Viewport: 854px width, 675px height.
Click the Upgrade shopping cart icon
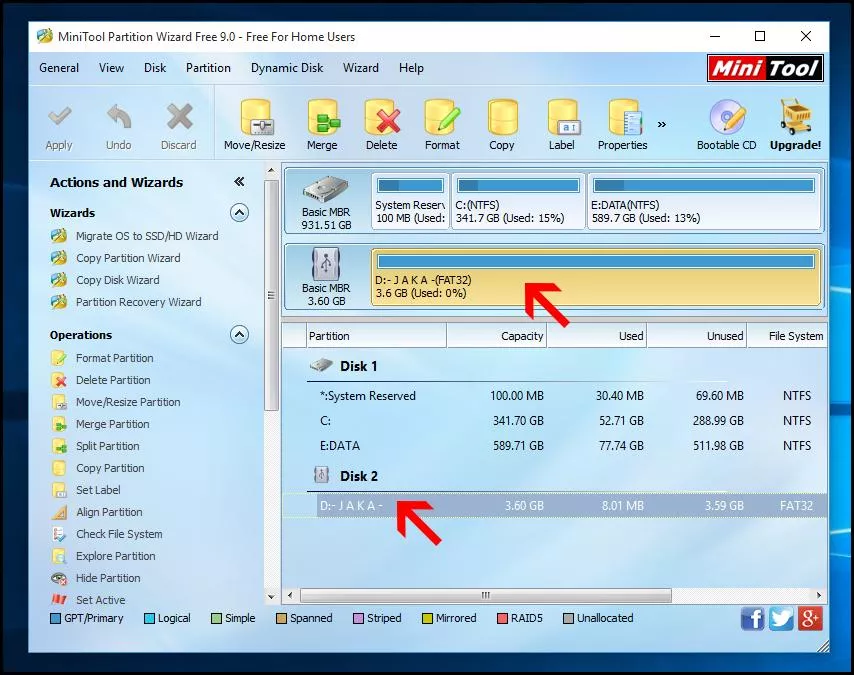point(795,117)
